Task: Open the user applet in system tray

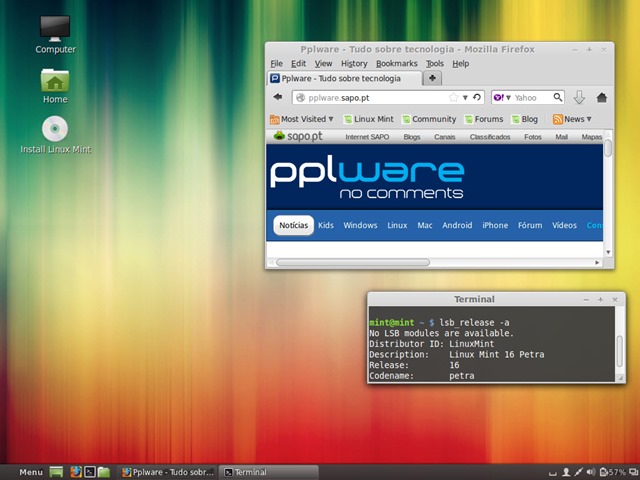Action: pos(566,472)
